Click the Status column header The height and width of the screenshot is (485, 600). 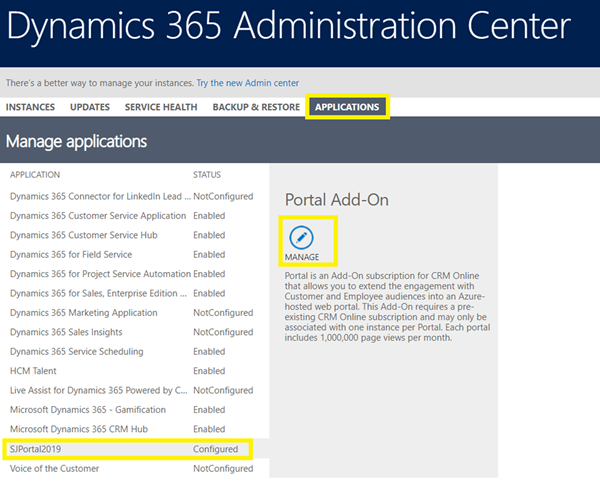[207, 175]
